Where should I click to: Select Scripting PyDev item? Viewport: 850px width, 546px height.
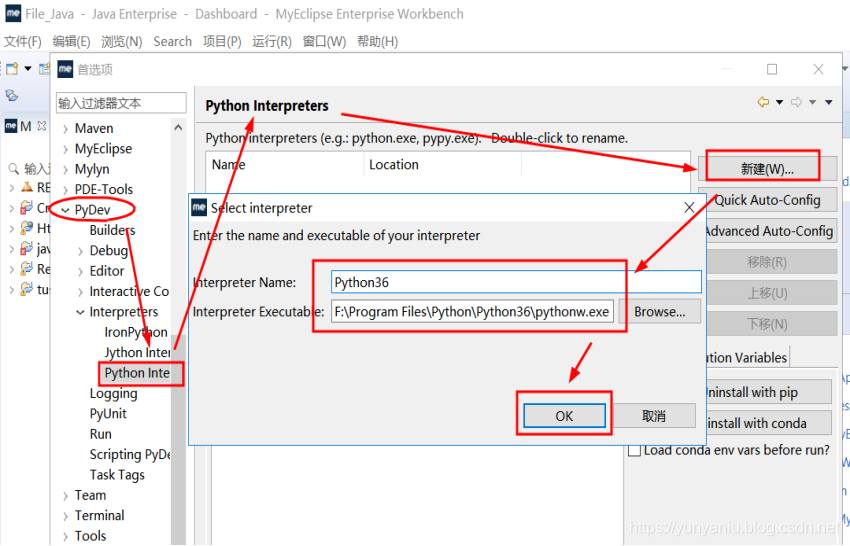point(130,454)
